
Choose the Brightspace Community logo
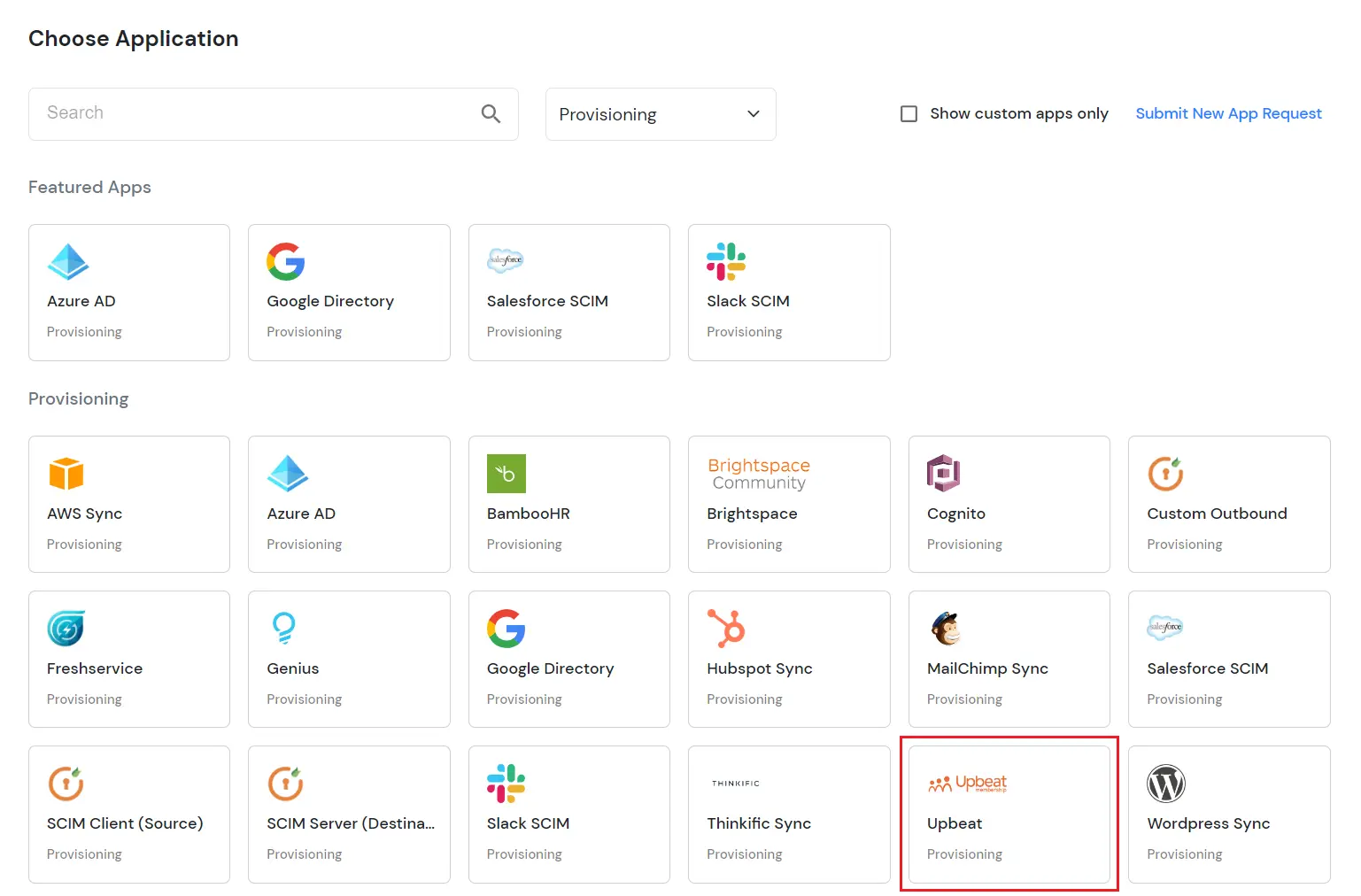click(759, 474)
